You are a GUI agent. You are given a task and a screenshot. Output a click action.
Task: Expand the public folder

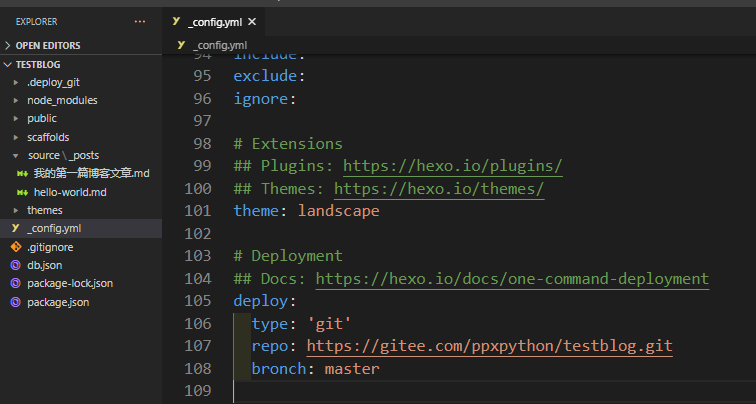[42, 119]
